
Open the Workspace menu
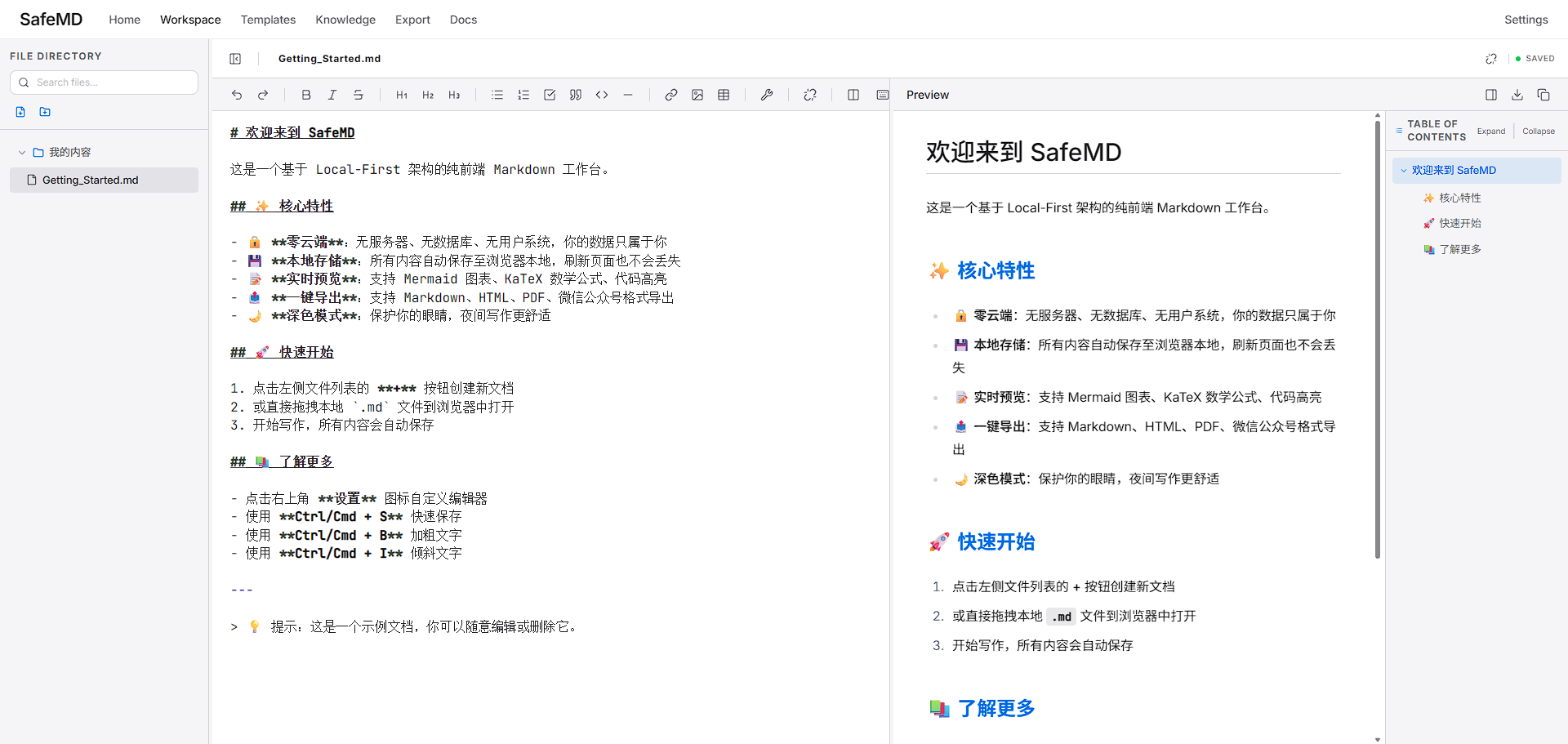190,20
